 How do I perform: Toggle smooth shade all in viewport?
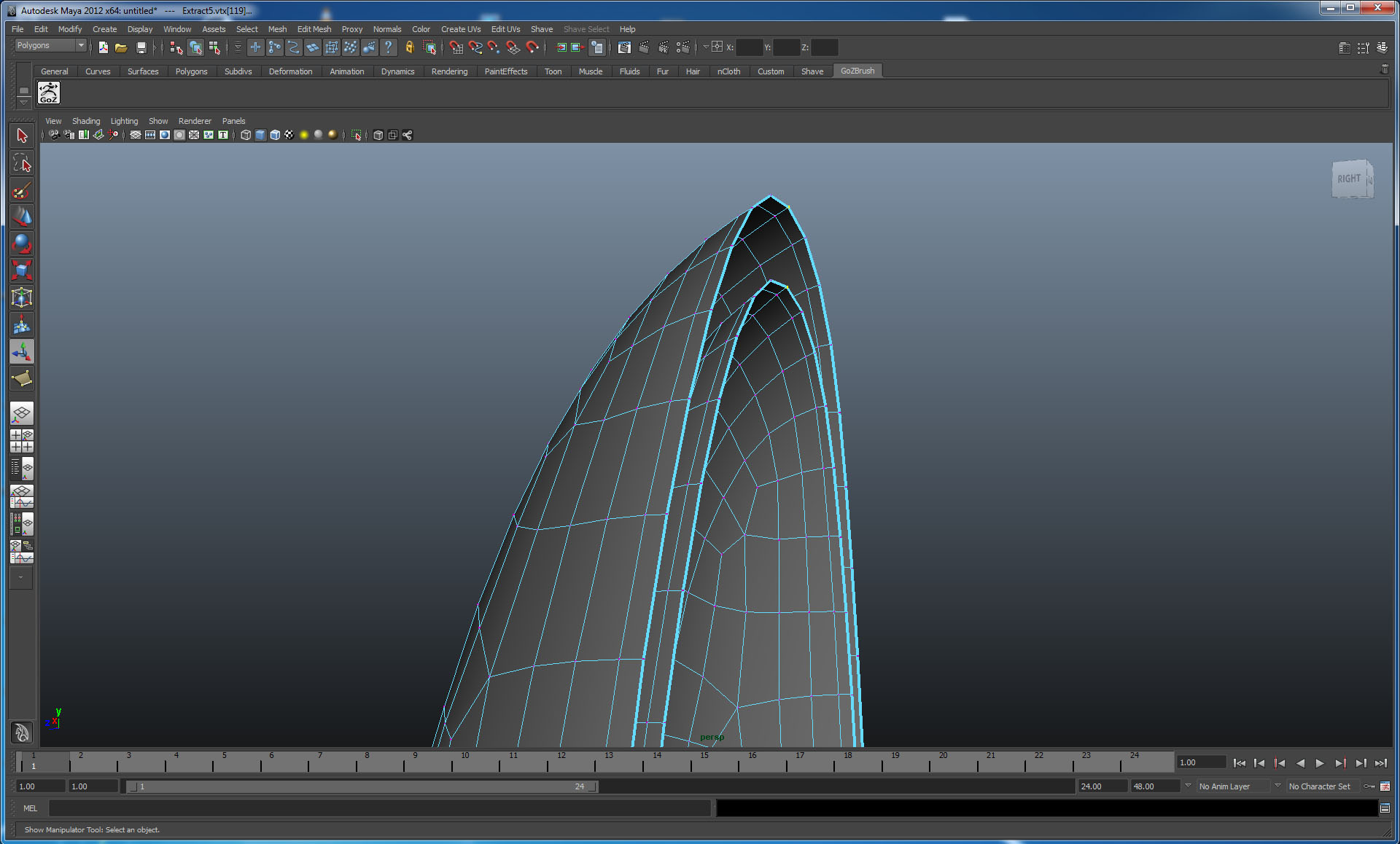tap(260, 135)
